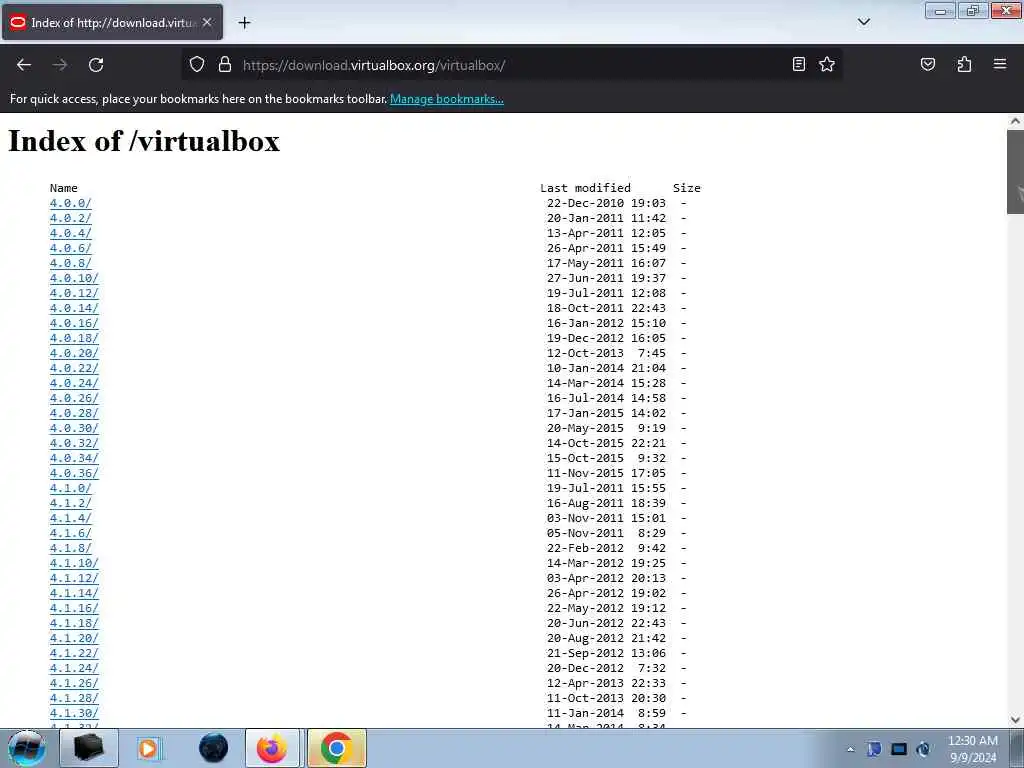Open a new tab with plus button
The height and width of the screenshot is (768, 1024).
click(244, 23)
